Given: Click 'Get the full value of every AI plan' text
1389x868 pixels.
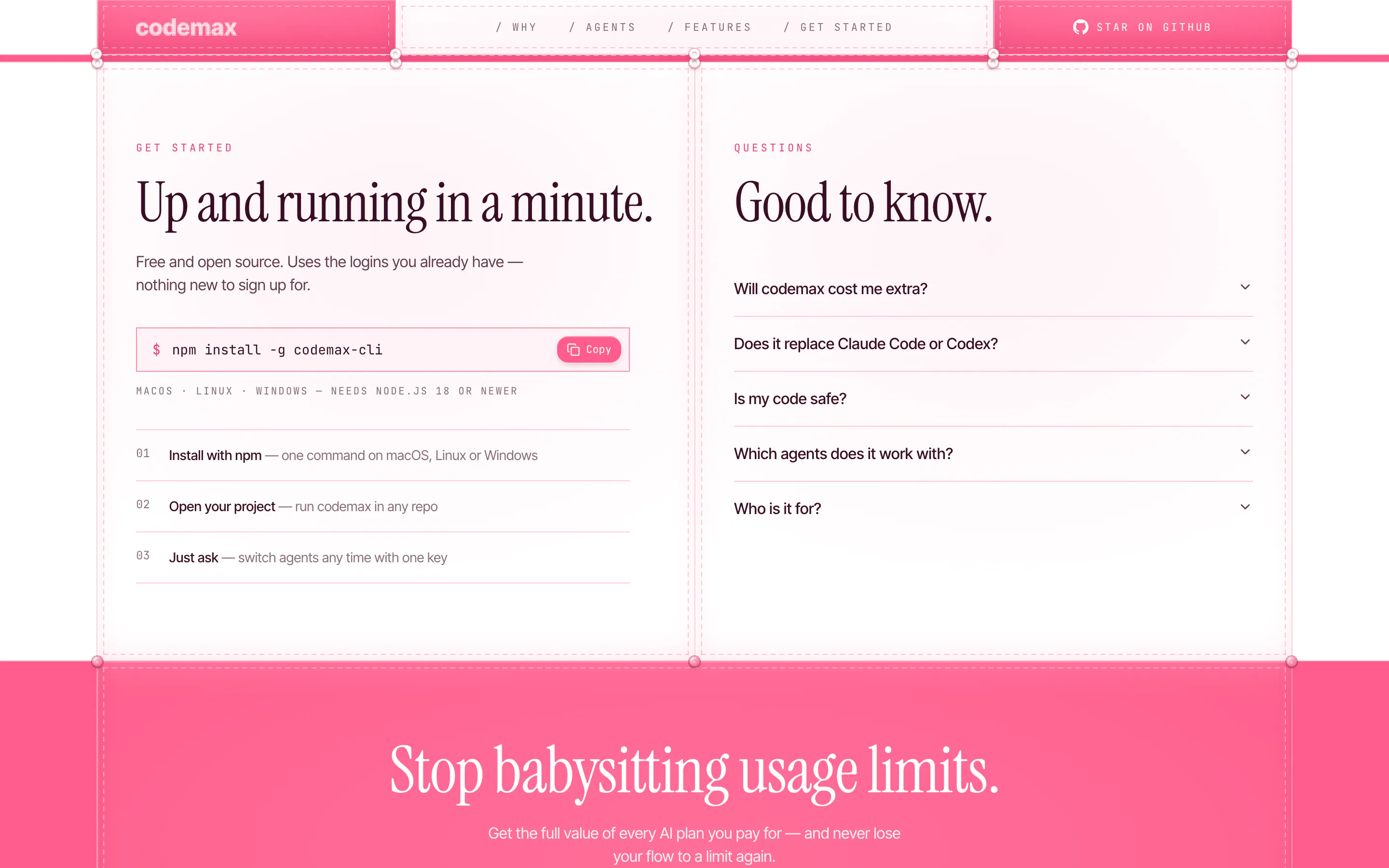Looking at the screenshot, I should (x=694, y=844).
